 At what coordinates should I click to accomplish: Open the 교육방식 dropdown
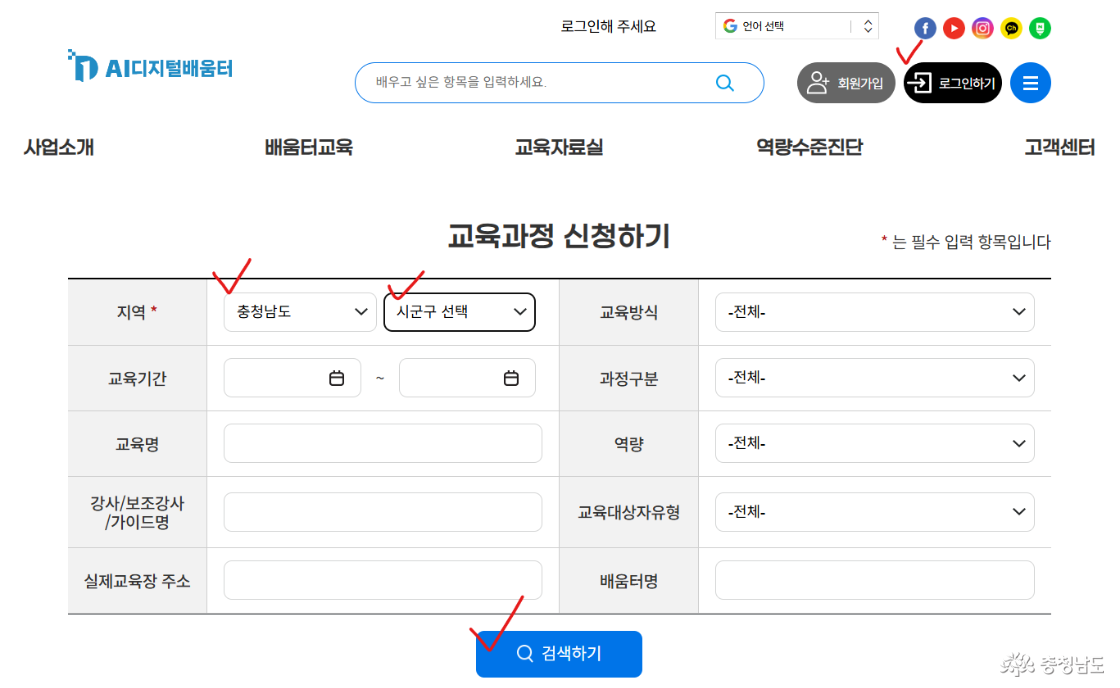(x=874, y=311)
